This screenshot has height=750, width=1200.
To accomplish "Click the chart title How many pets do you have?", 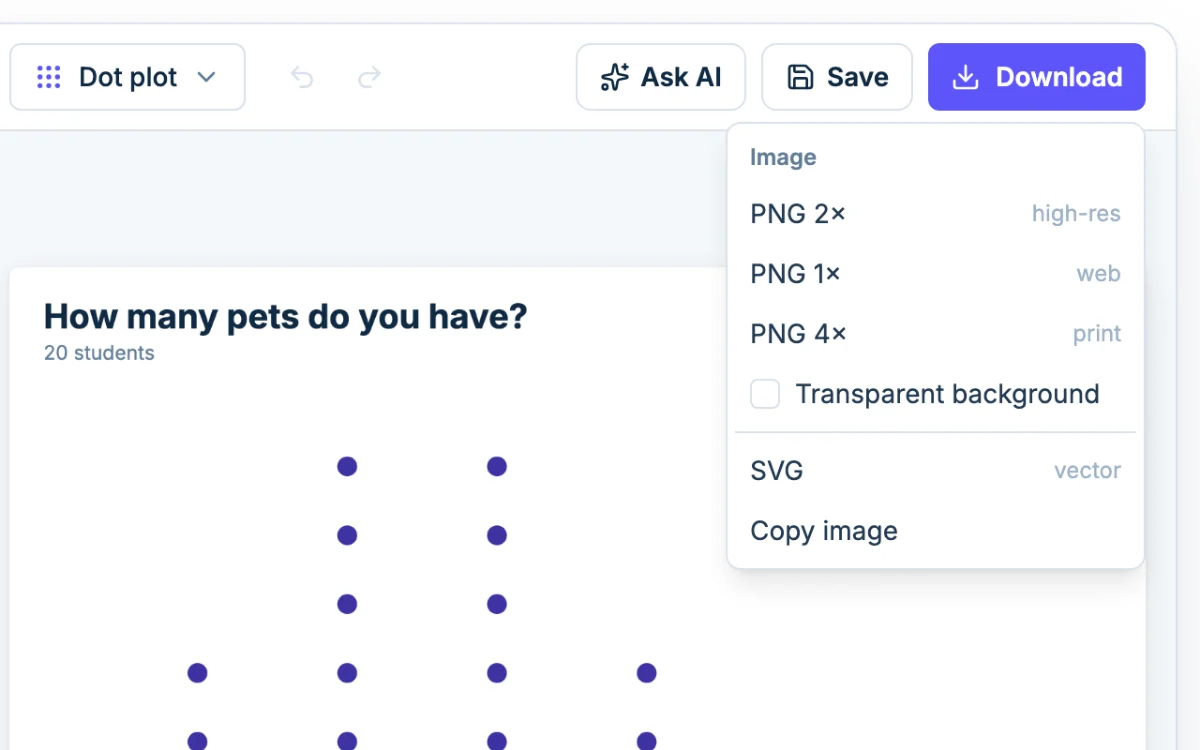I will 285,317.
